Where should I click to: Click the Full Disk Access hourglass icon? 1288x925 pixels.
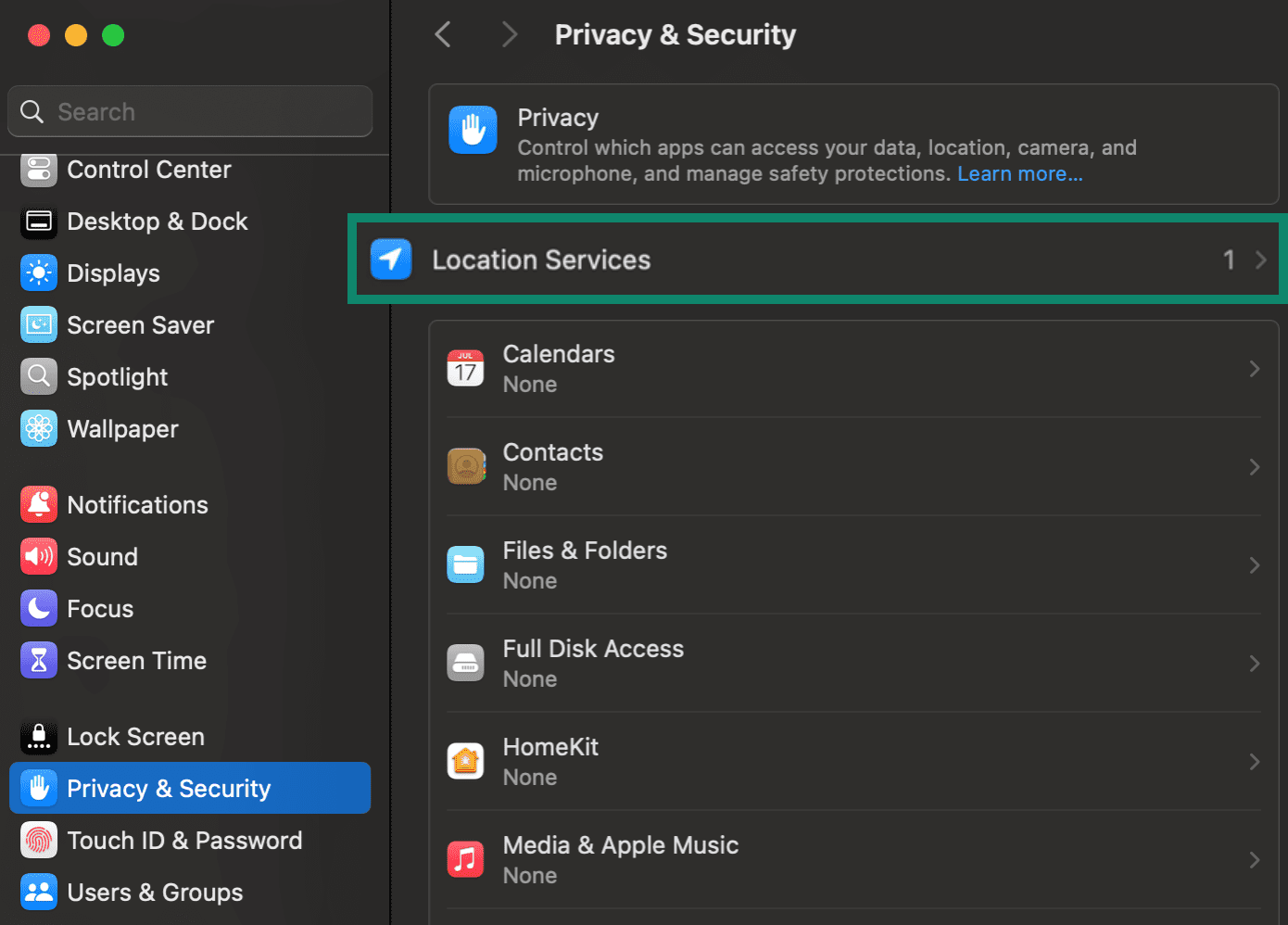(466, 663)
